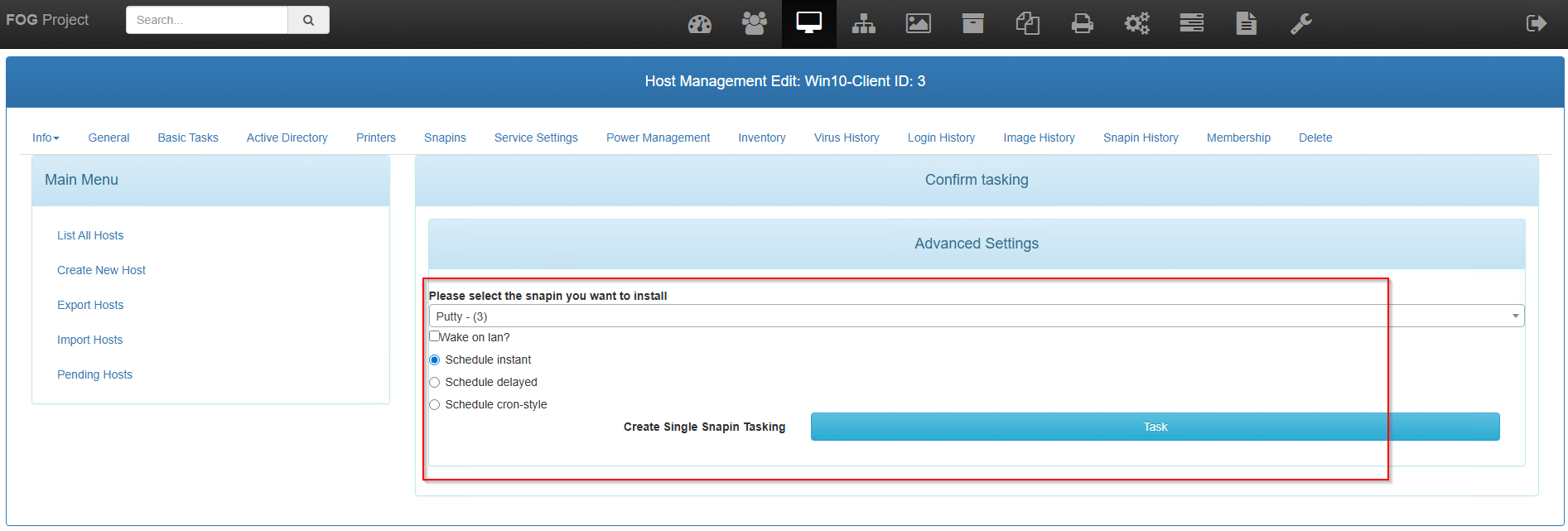
Task: Open Groups network hierarchy icon
Action: tap(863, 24)
